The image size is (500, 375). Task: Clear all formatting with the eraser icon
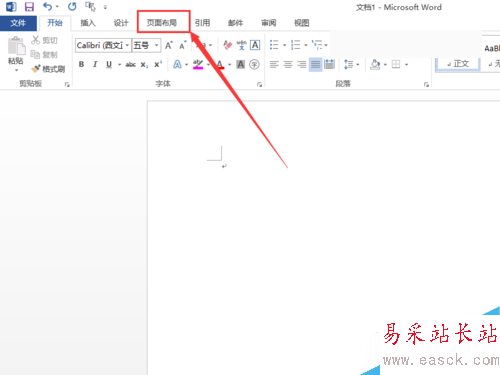227,45
